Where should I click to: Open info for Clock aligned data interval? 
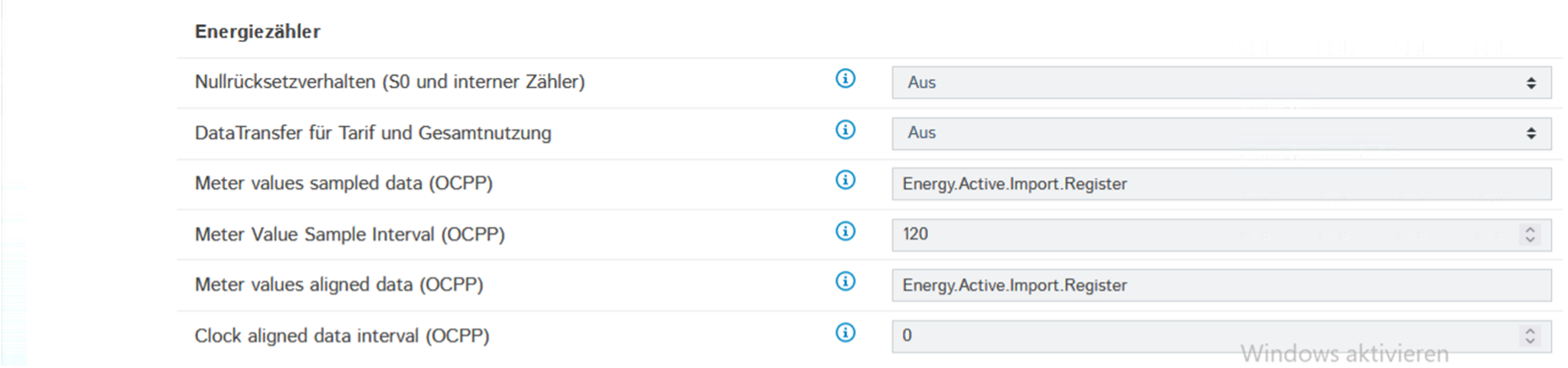(x=845, y=333)
